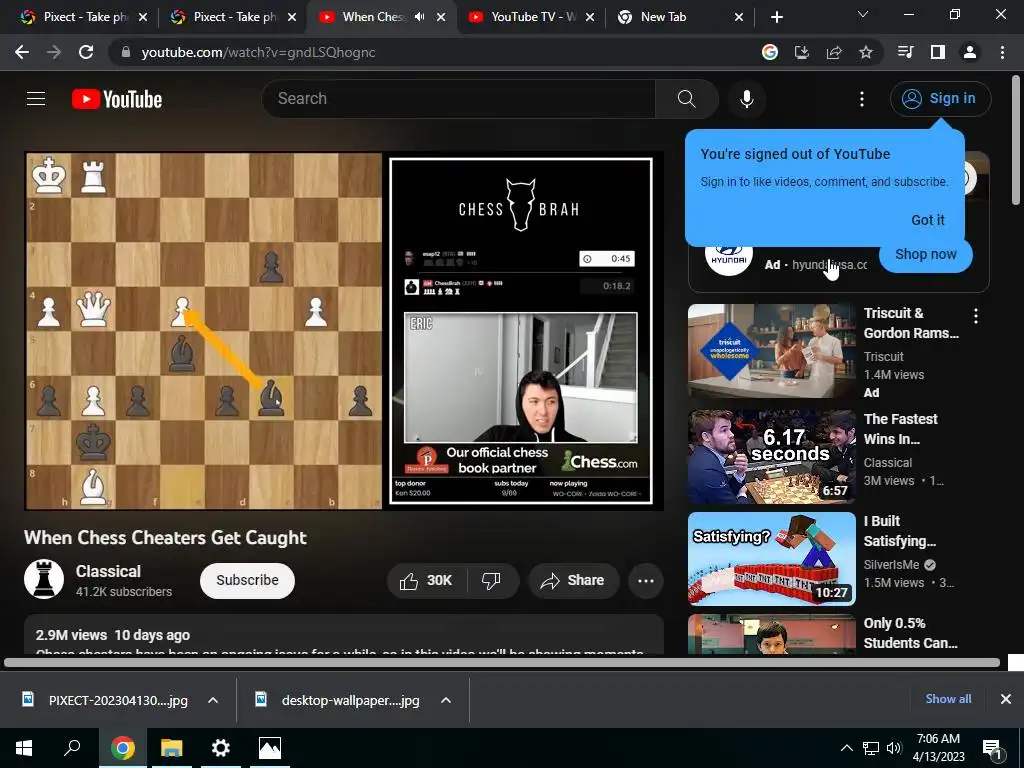Image resolution: width=1024 pixels, height=768 pixels.
Task: Click the vertical page scrollbar
Action: click(x=1016, y=141)
